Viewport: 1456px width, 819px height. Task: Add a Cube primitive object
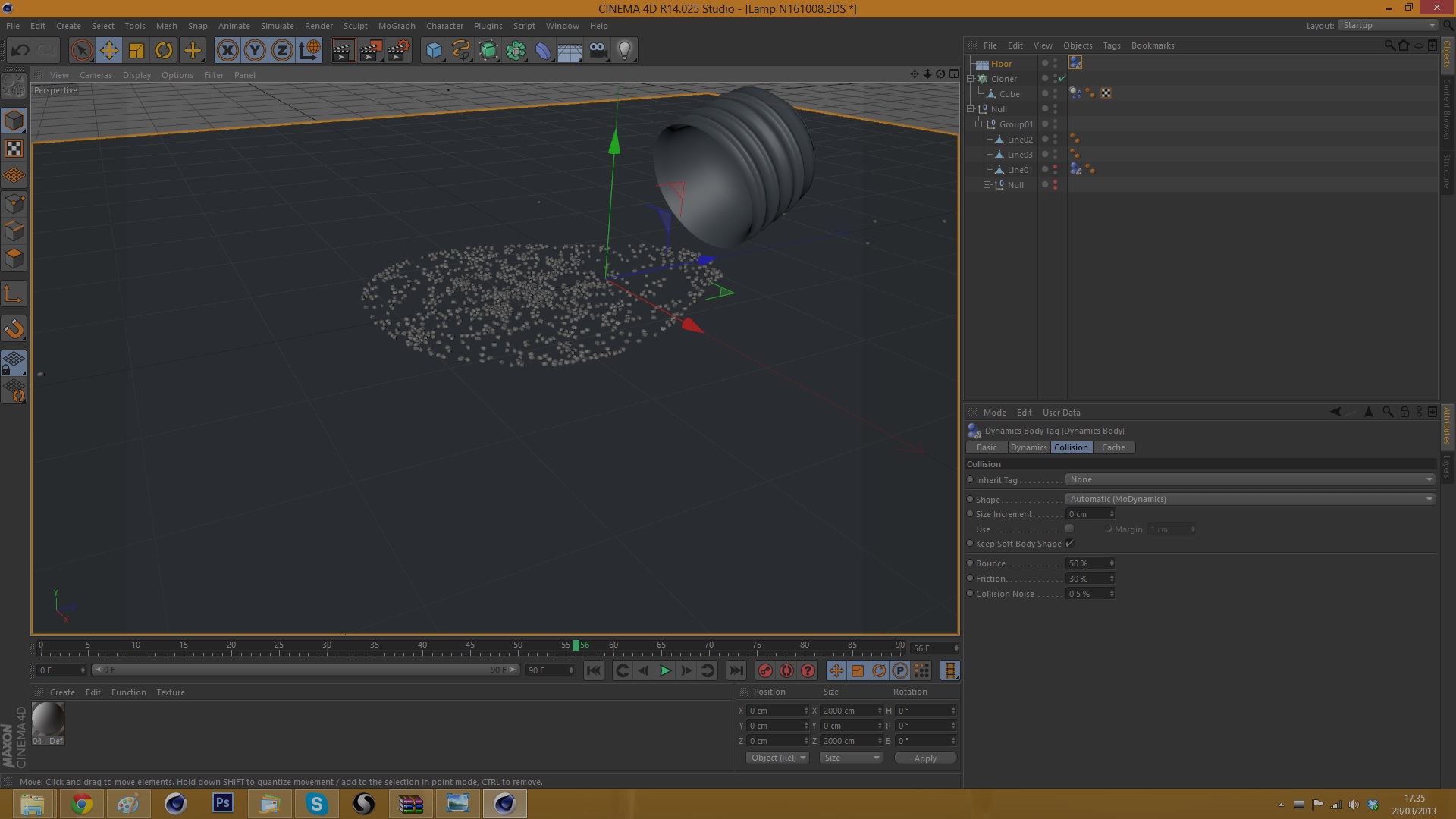click(434, 51)
